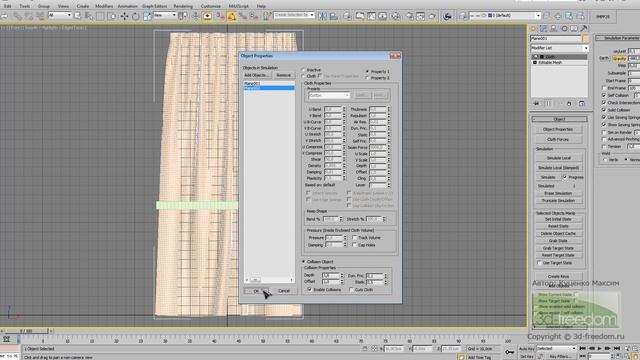Click the Cloth Forces button
The height and width of the screenshot is (360, 640).
point(558,140)
